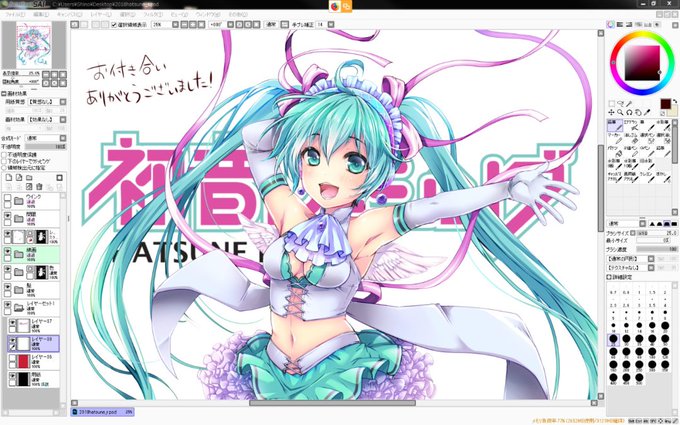
Task: Choose the eraser tool
Action: 631,138
